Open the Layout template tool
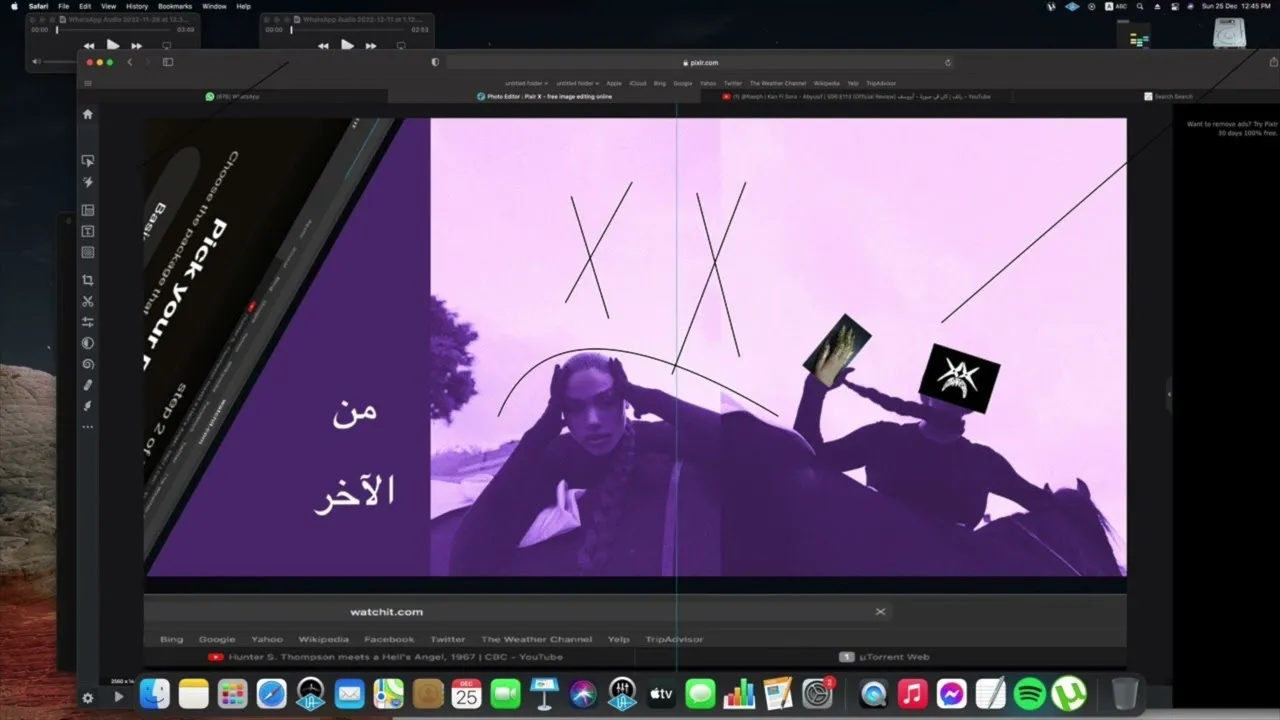This screenshot has height=720, width=1280. [88, 210]
